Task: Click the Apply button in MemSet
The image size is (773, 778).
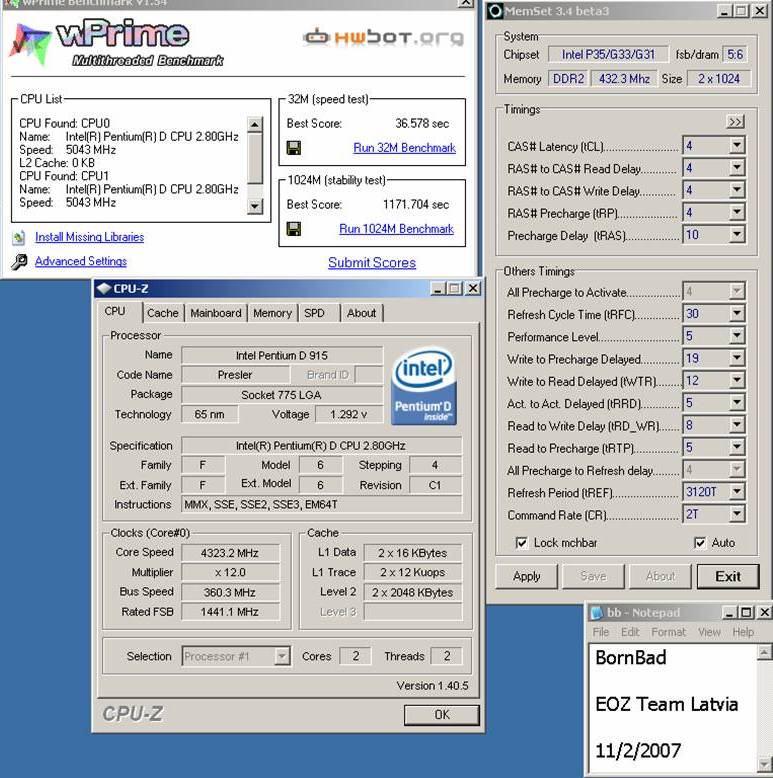Action: point(526,577)
